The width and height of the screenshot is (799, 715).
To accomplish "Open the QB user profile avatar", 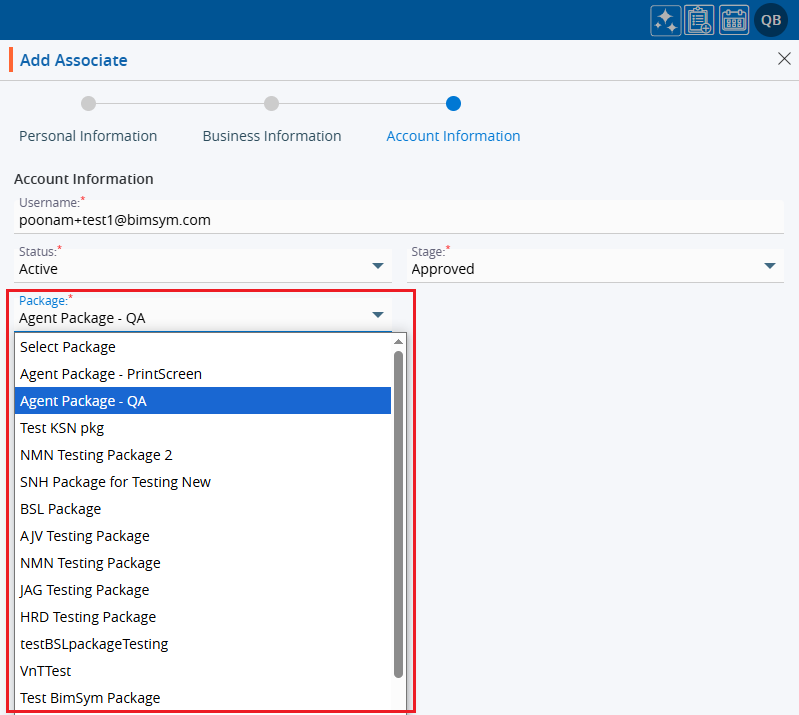I will point(771,20).
